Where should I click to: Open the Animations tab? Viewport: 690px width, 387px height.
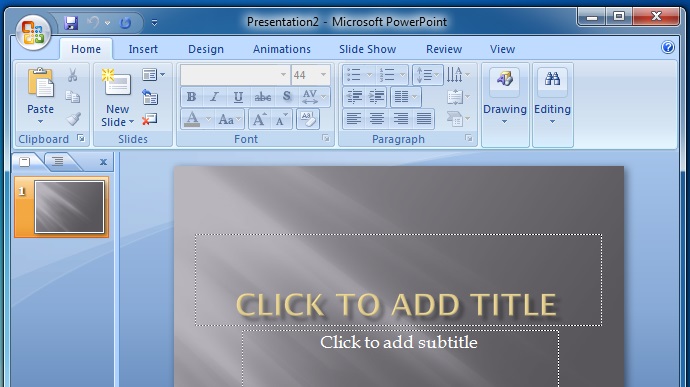282,49
